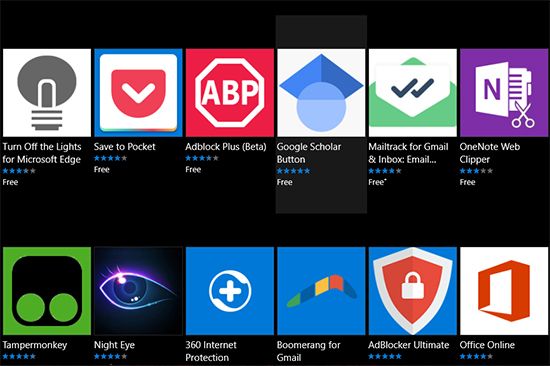The image size is (550, 366).
Task: Click the 'Google Scholar Button' title
Action: [309, 153]
